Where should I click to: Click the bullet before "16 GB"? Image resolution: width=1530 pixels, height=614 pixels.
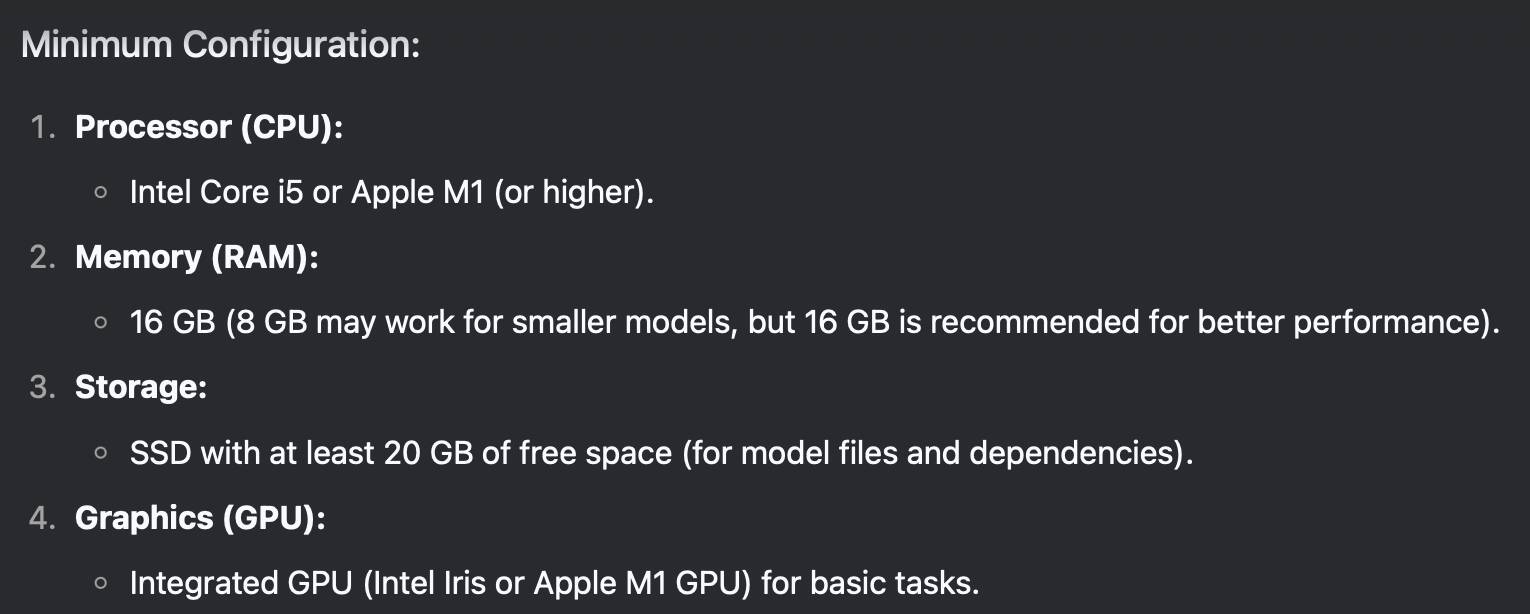(x=100, y=323)
